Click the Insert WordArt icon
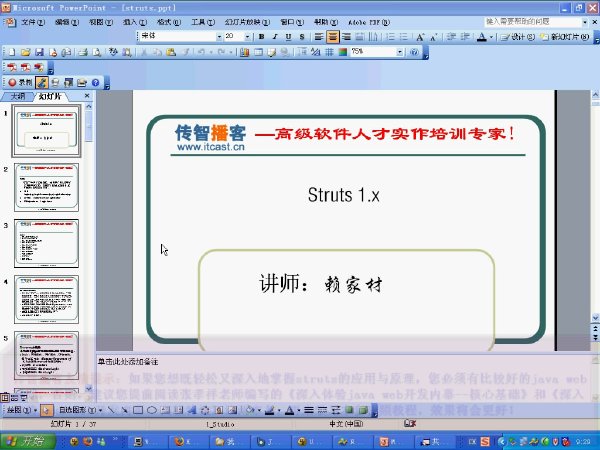Viewport: 600px width, 450px height. pyautogui.click(x=192, y=410)
